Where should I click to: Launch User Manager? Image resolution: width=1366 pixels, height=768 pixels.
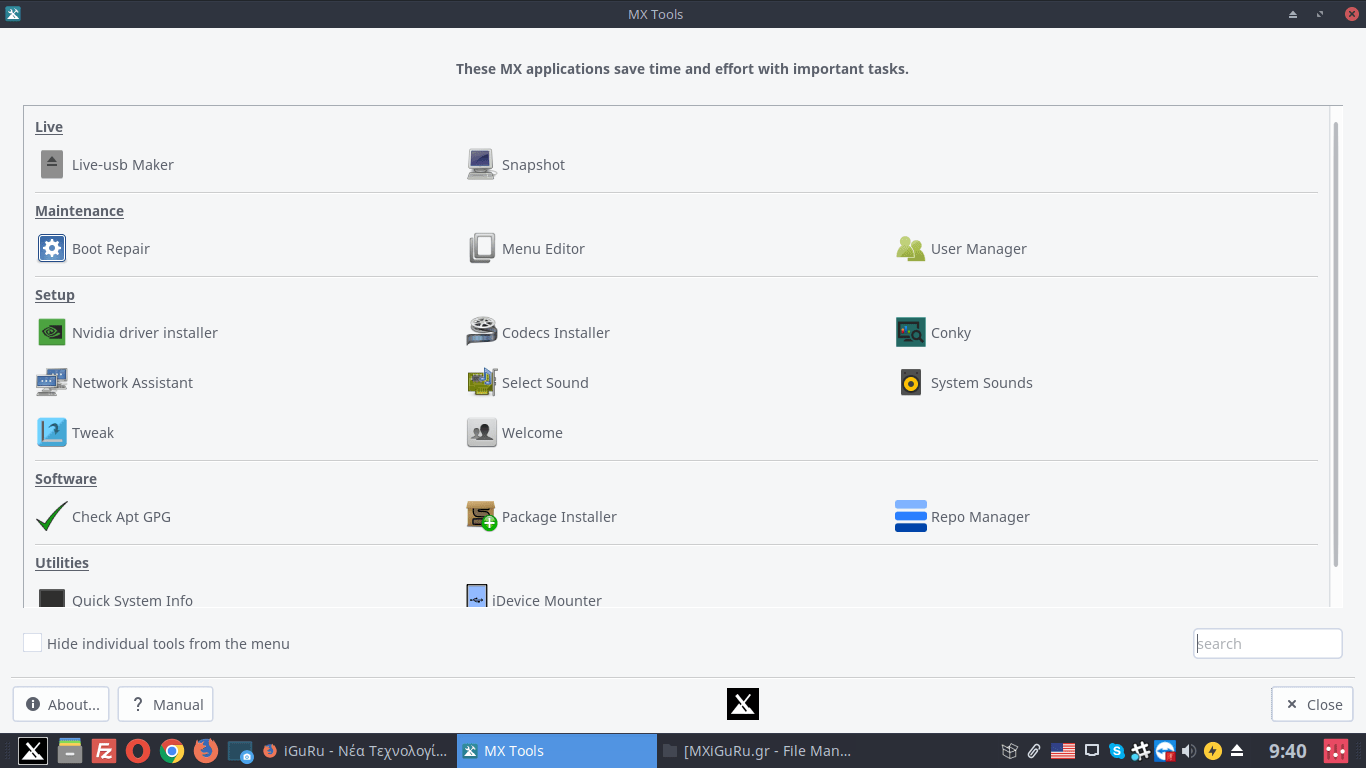(961, 249)
